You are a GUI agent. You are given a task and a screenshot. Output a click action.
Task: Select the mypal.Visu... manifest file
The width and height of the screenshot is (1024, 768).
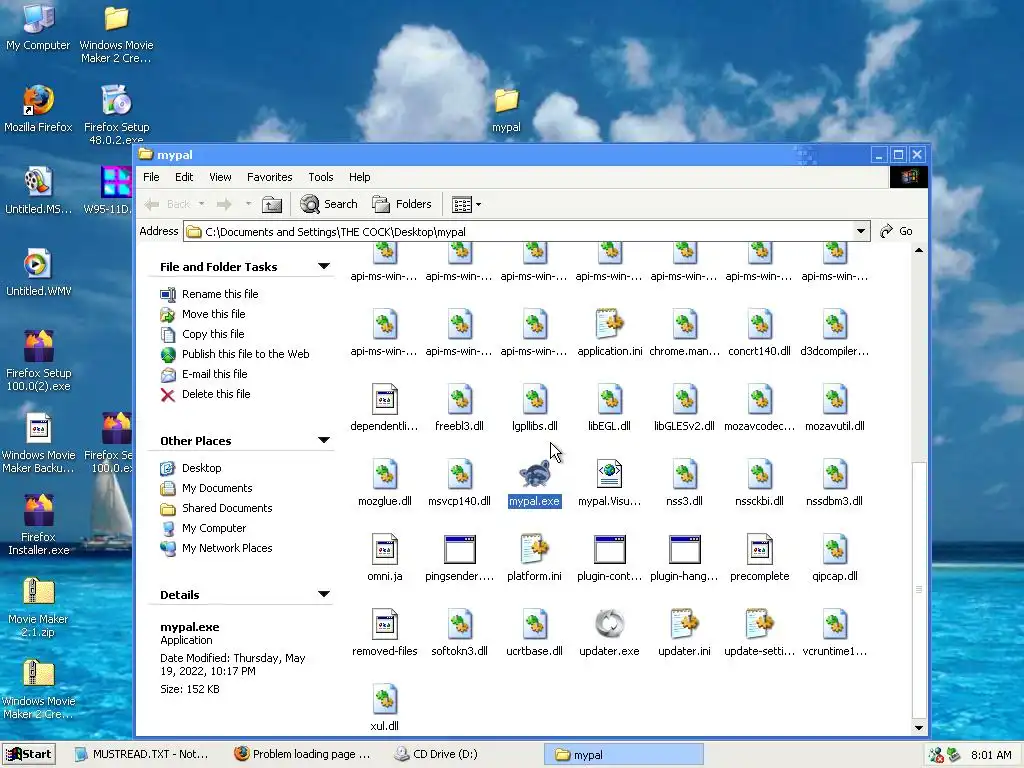(609, 483)
